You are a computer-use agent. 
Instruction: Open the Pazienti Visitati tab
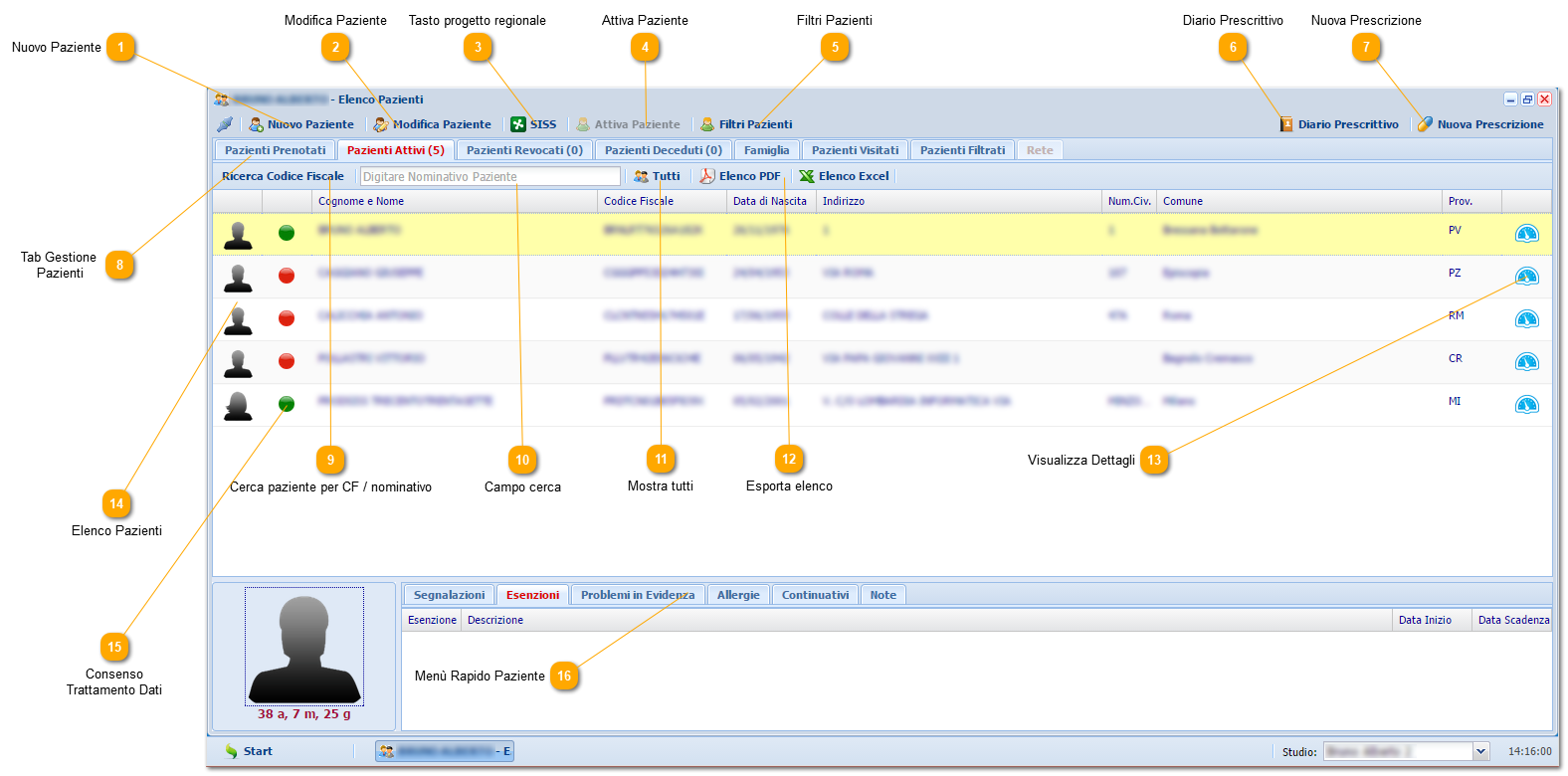point(856,150)
